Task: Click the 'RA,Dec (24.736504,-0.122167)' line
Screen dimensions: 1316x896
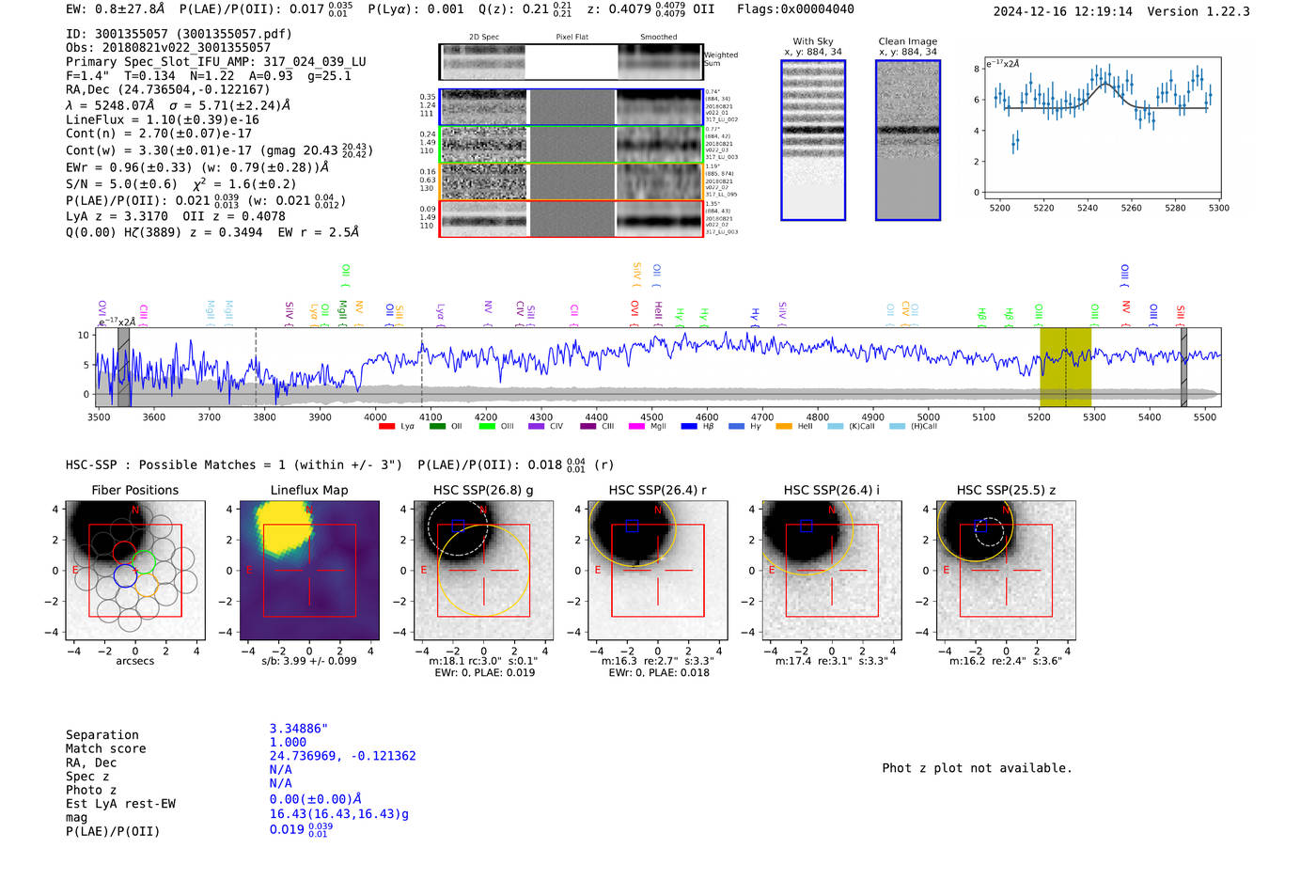Action: 168,89
